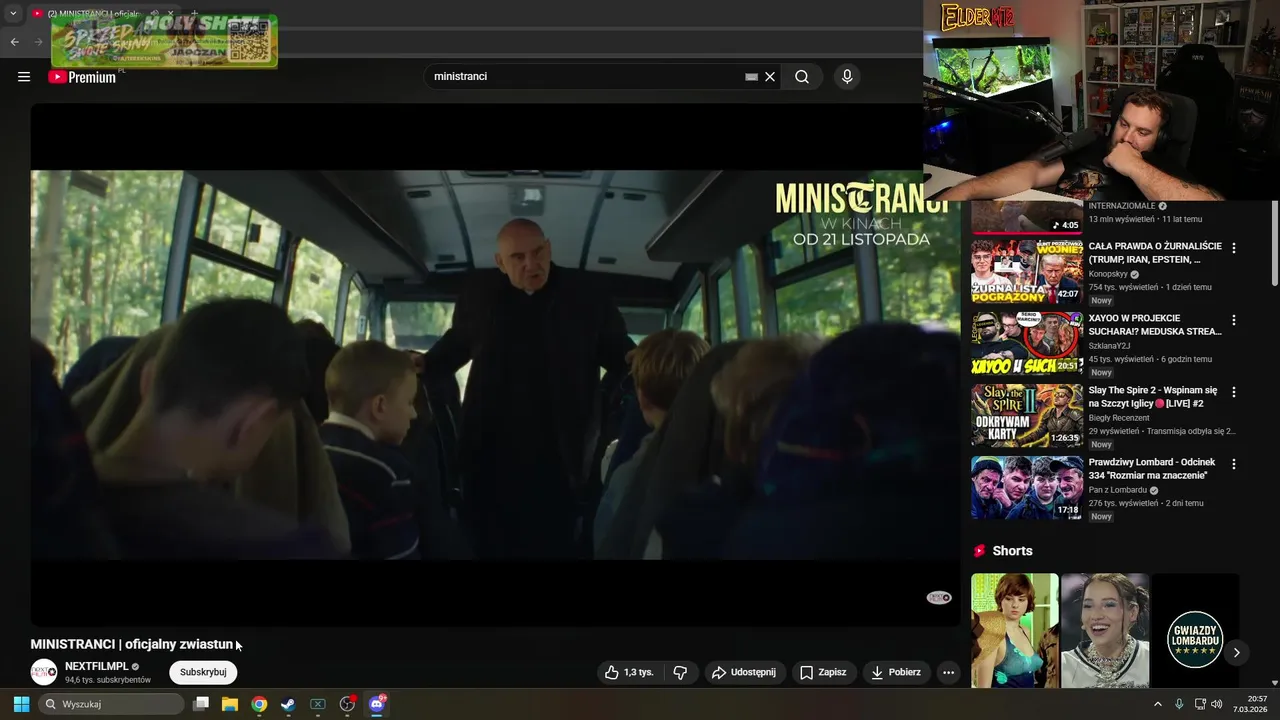Open Steam from the taskbar
This screenshot has height=720, width=1280.
pos(288,704)
